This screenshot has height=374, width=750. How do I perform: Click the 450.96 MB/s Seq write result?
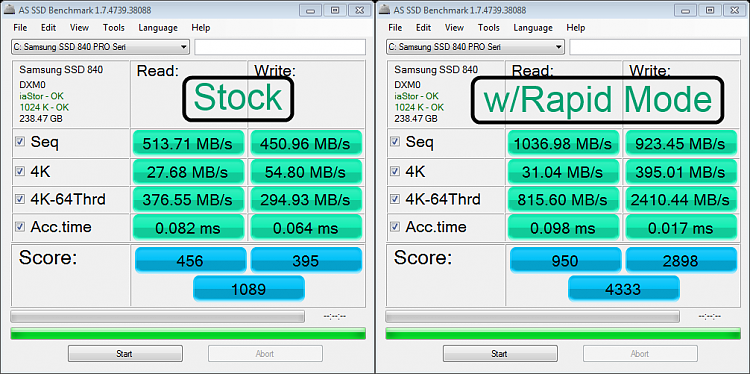click(x=306, y=143)
